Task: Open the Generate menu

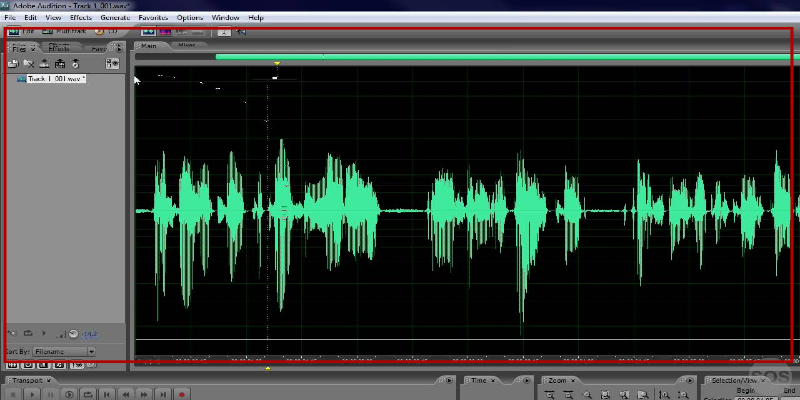Action: [x=115, y=17]
